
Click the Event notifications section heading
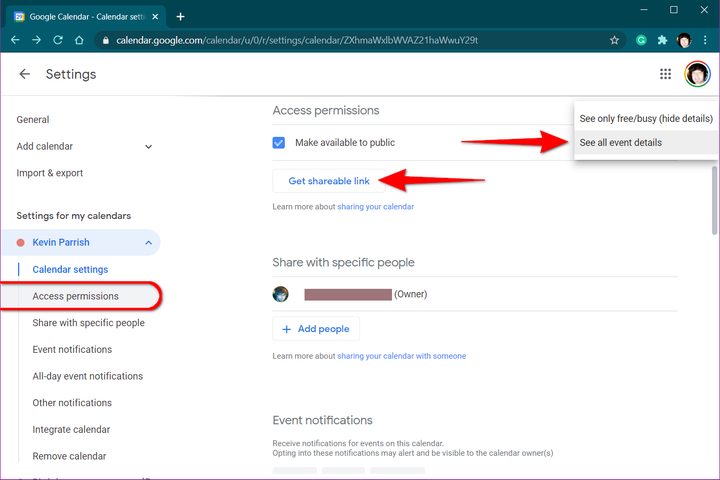[x=322, y=420]
